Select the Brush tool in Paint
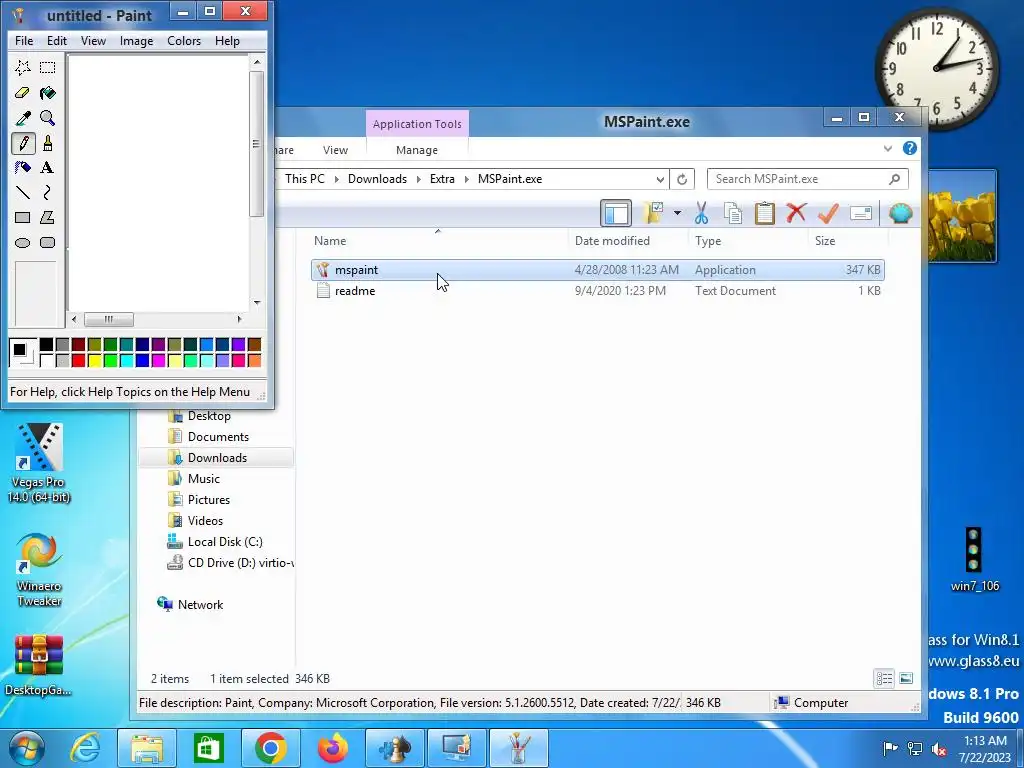Image resolution: width=1024 pixels, height=768 pixels. pyautogui.click(x=48, y=143)
